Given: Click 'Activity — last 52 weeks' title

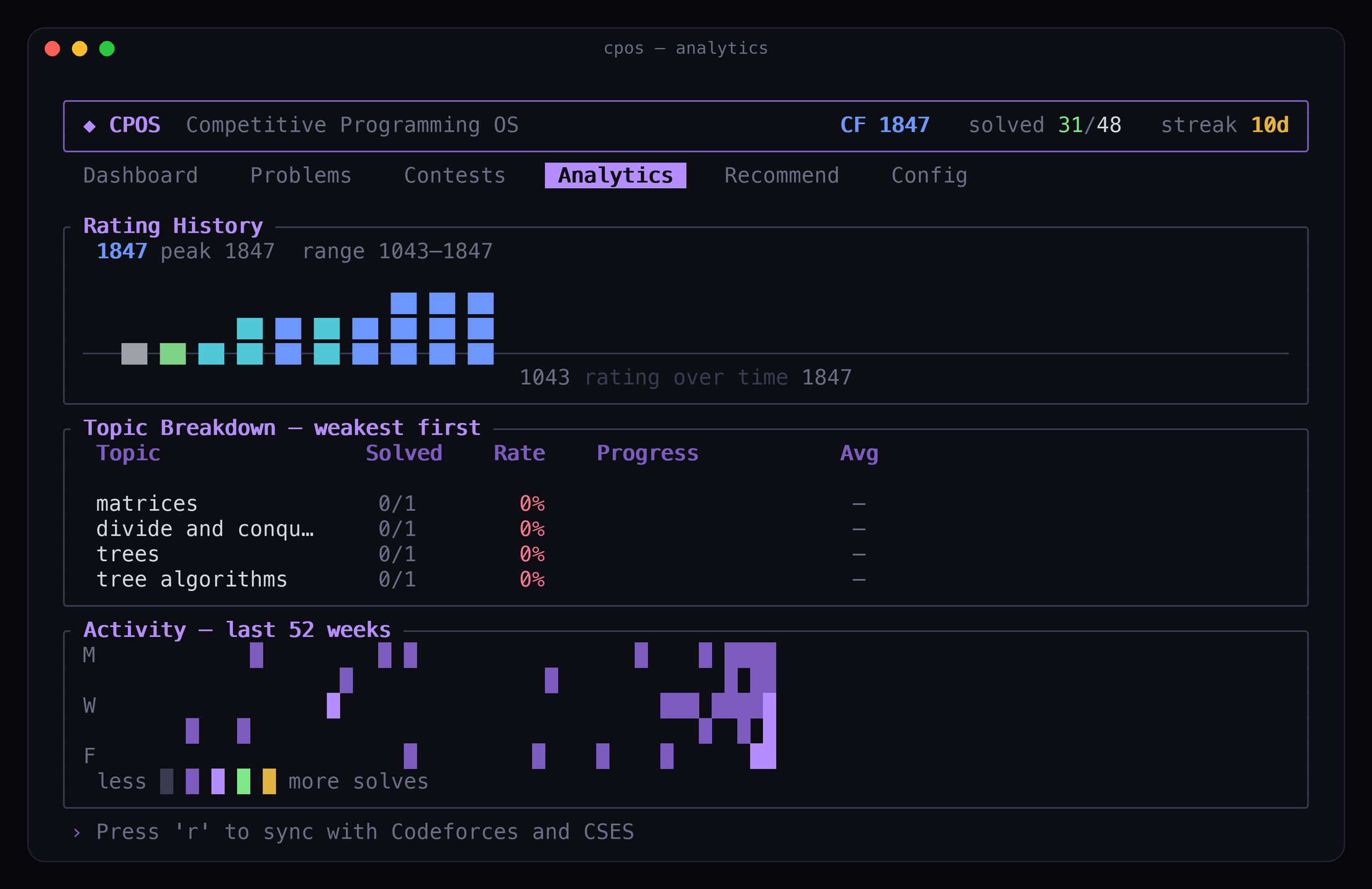Looking at the screenshot, I should tap(237, 630).
